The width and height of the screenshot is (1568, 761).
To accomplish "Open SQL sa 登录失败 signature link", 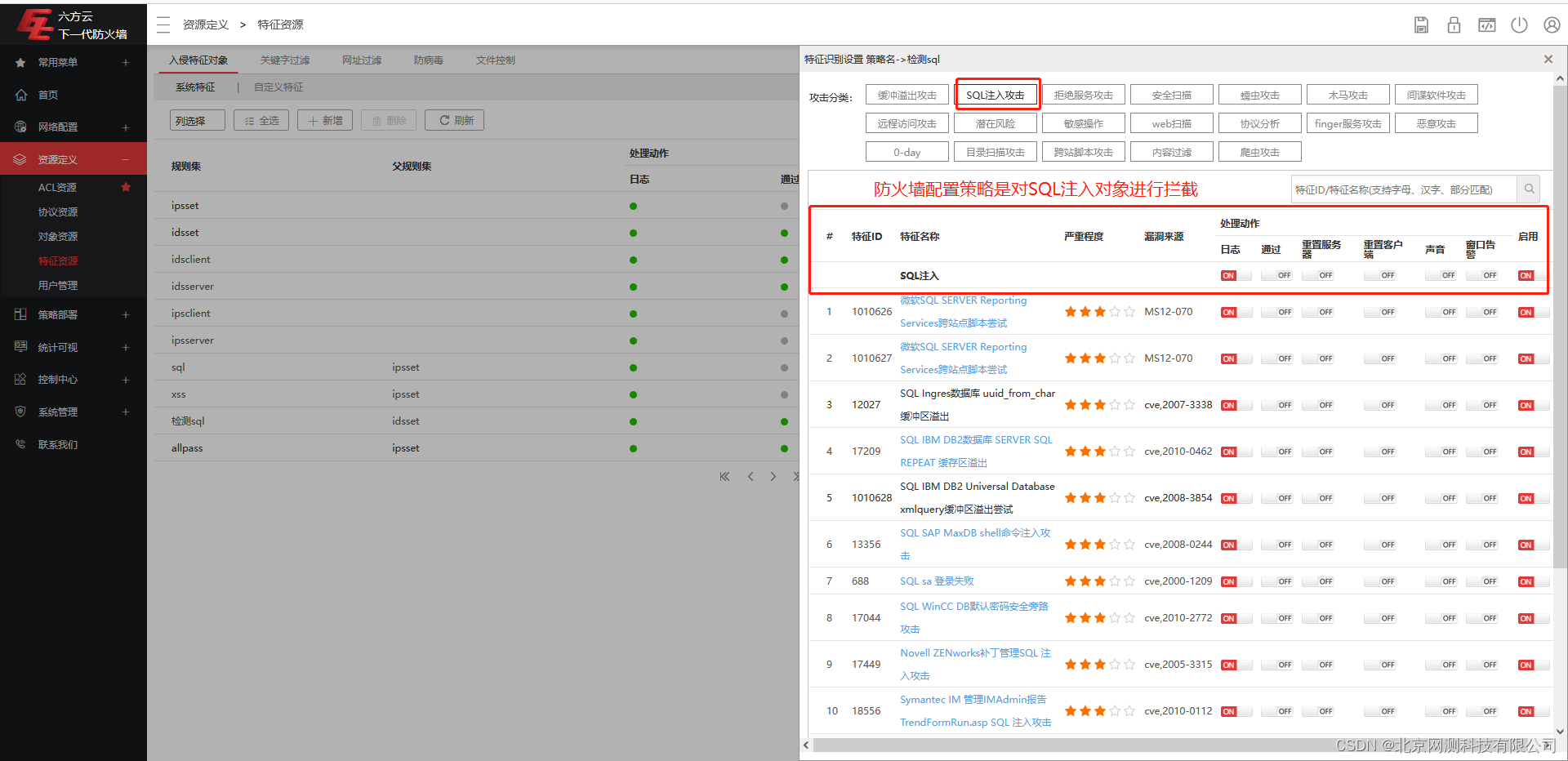I will pos(937,581).
